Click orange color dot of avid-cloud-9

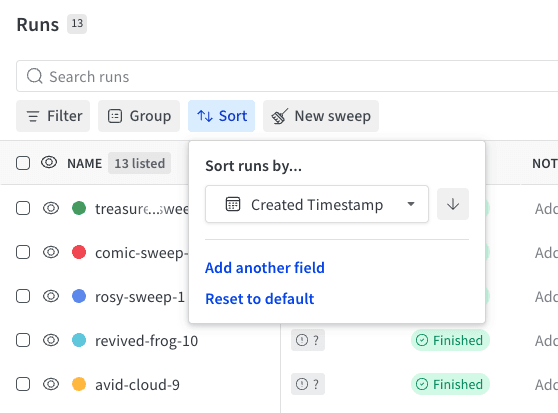point(79,384)
